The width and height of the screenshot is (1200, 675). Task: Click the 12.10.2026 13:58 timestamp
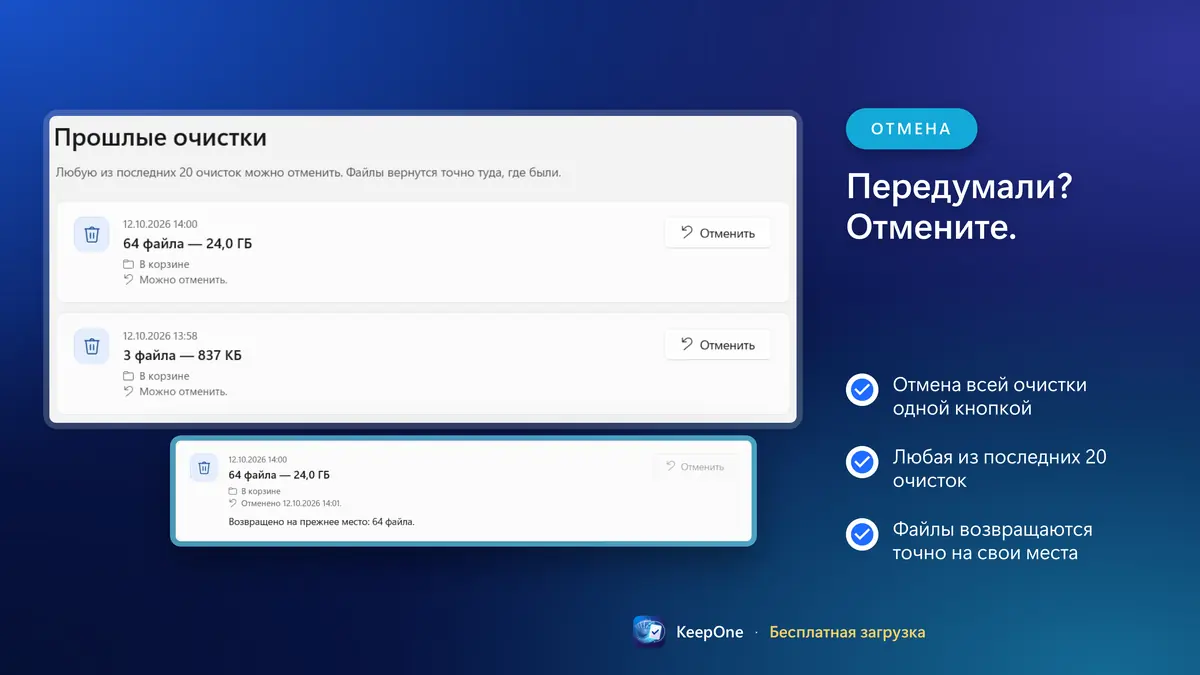point(160,336)
